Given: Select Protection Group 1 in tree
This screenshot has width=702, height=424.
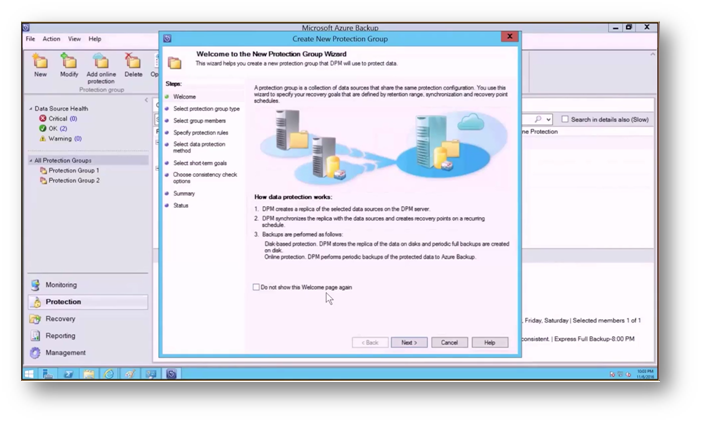Looking at the screenshot, I should click(69, 171).
